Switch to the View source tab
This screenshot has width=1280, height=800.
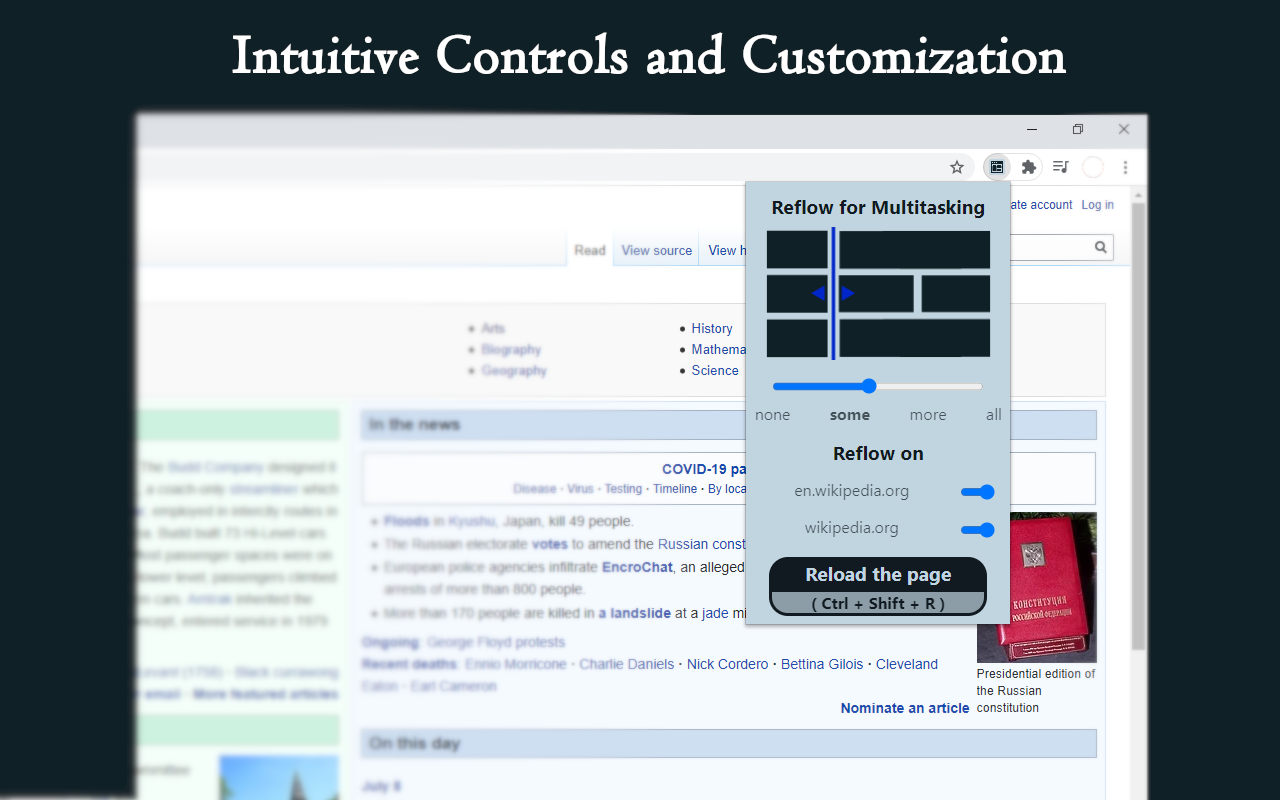click(x=657, y=250)
